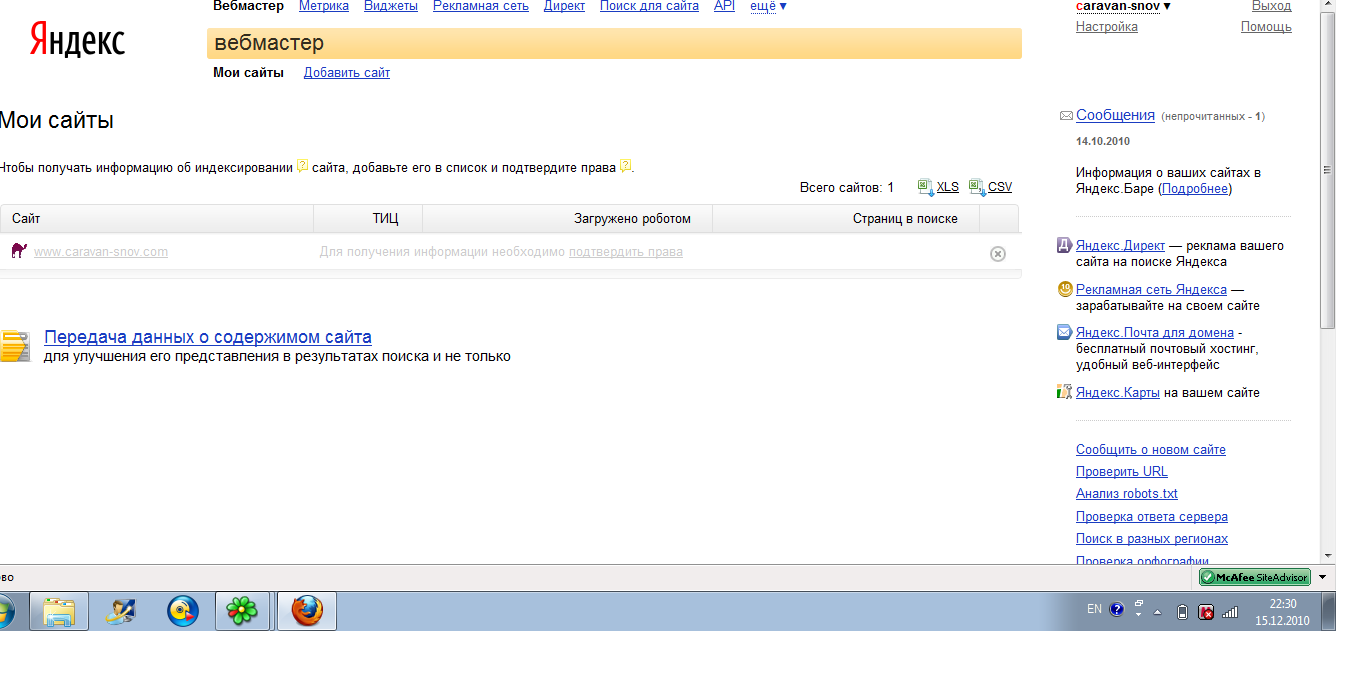The width and height of the screenshot is (1372, 700).
Task: Click the red security alert tray icon
Action: (x=1206, y=612)
